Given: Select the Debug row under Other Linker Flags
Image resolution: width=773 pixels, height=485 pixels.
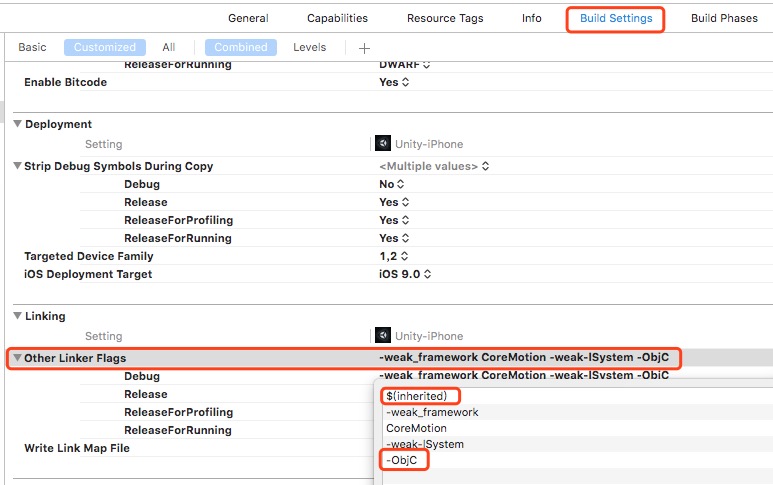Looking at the screenshot, I should [x=142, y=376].
